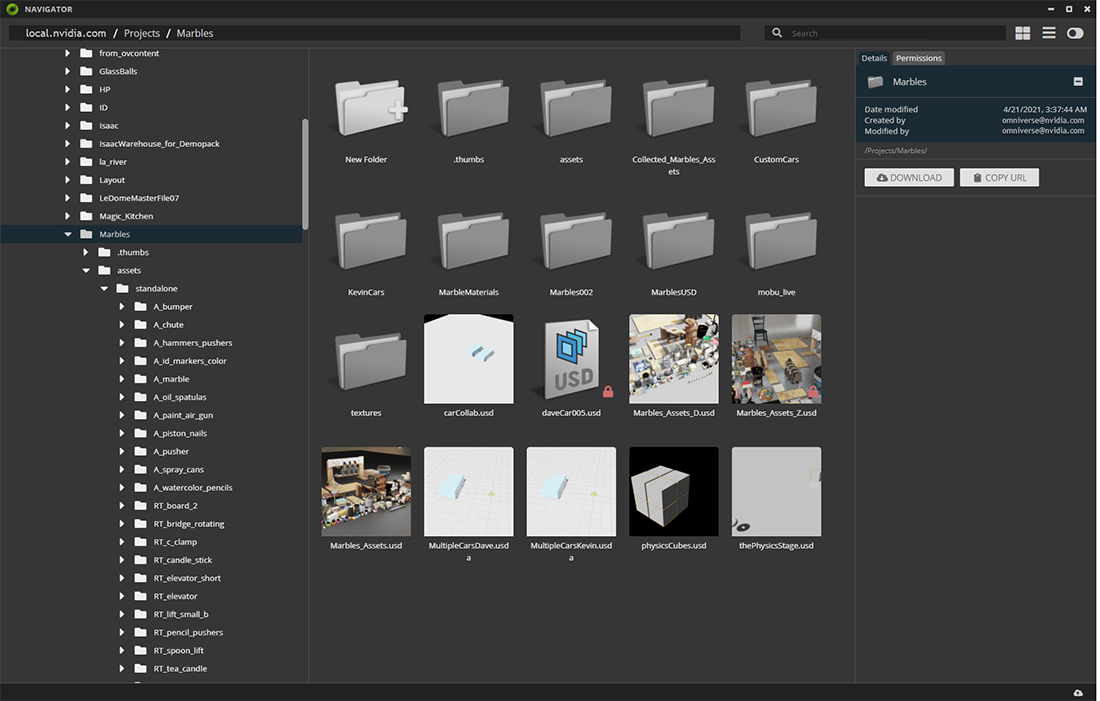
Task: Open the assets folder in grid
Action: [x=575, y=108]
